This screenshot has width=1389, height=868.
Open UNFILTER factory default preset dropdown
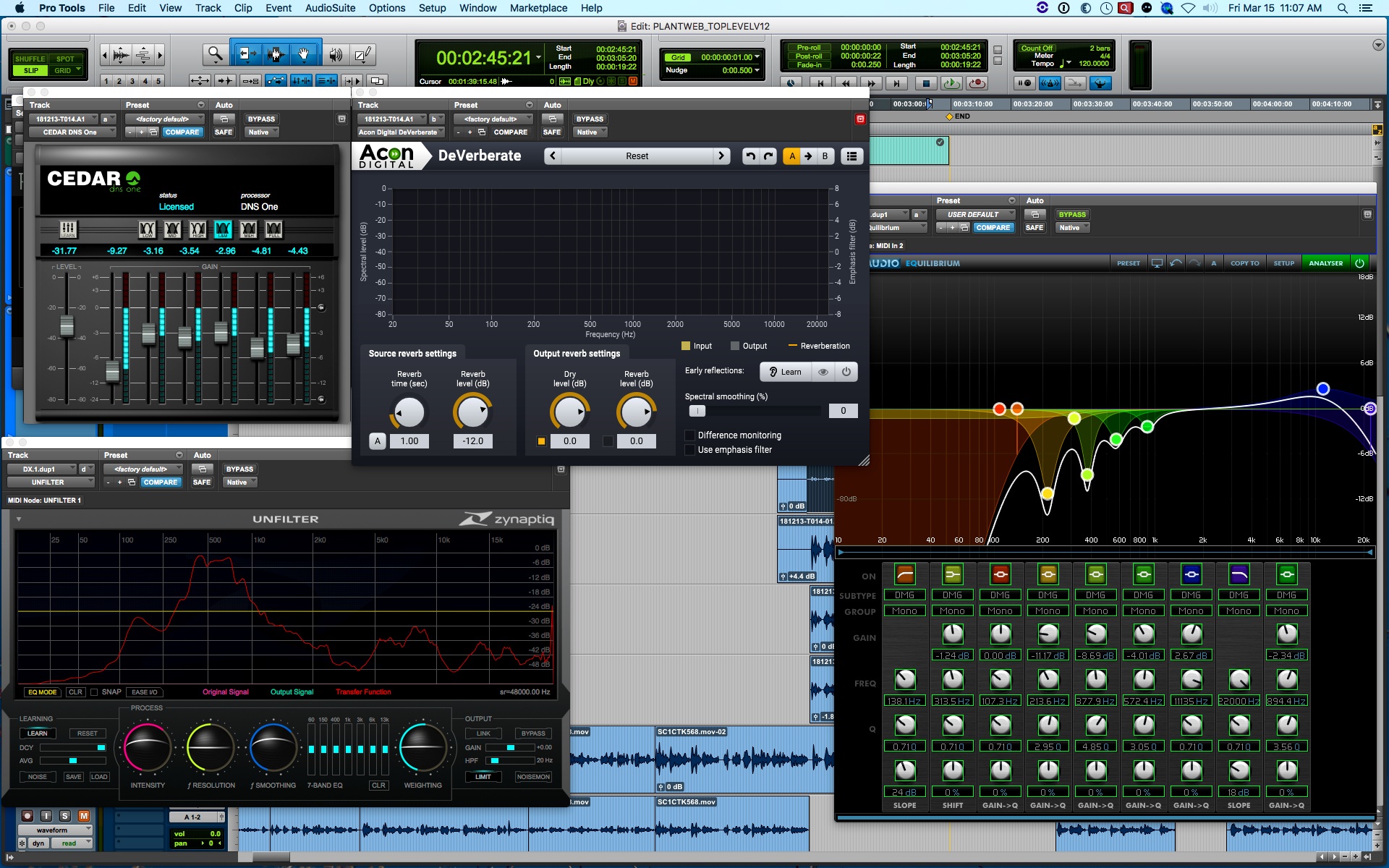[143, 469]
